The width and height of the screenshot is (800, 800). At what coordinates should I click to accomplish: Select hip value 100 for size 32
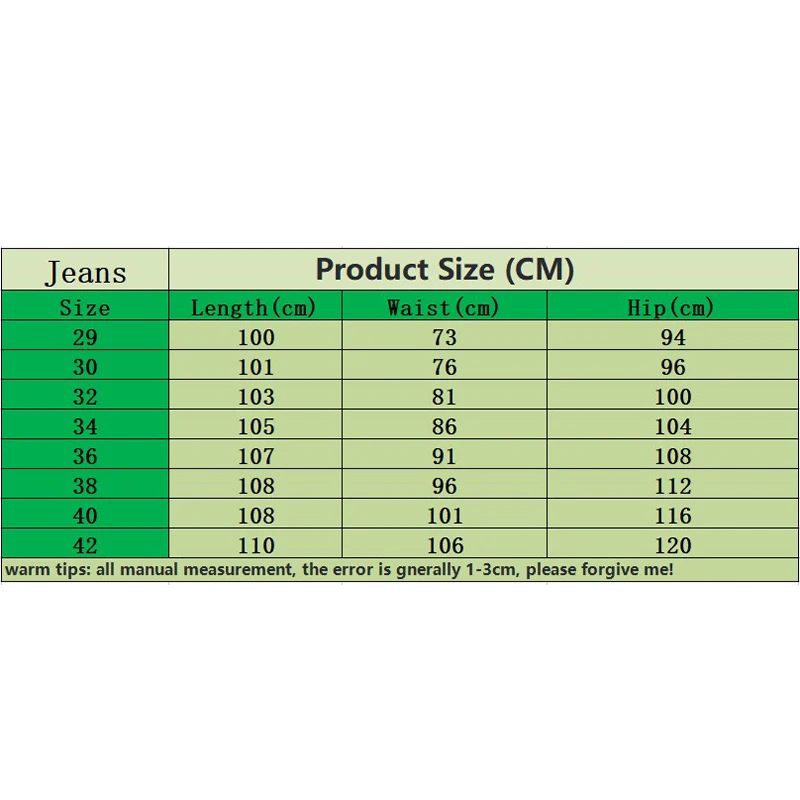[x=672, y=396]
